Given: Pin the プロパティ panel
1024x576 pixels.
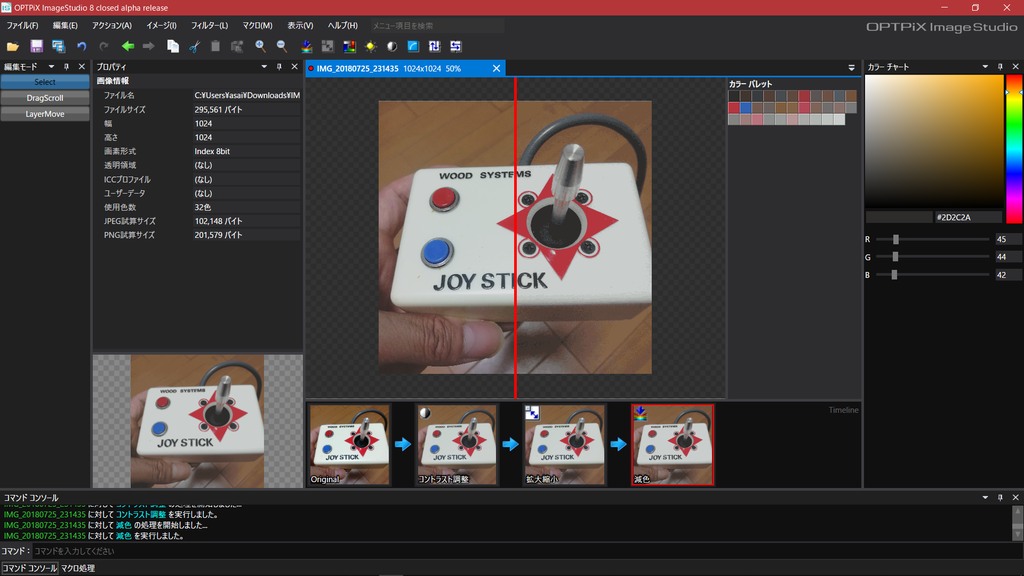Looking at the screenshot, I should pyautogui.click(x=279, y=67).
